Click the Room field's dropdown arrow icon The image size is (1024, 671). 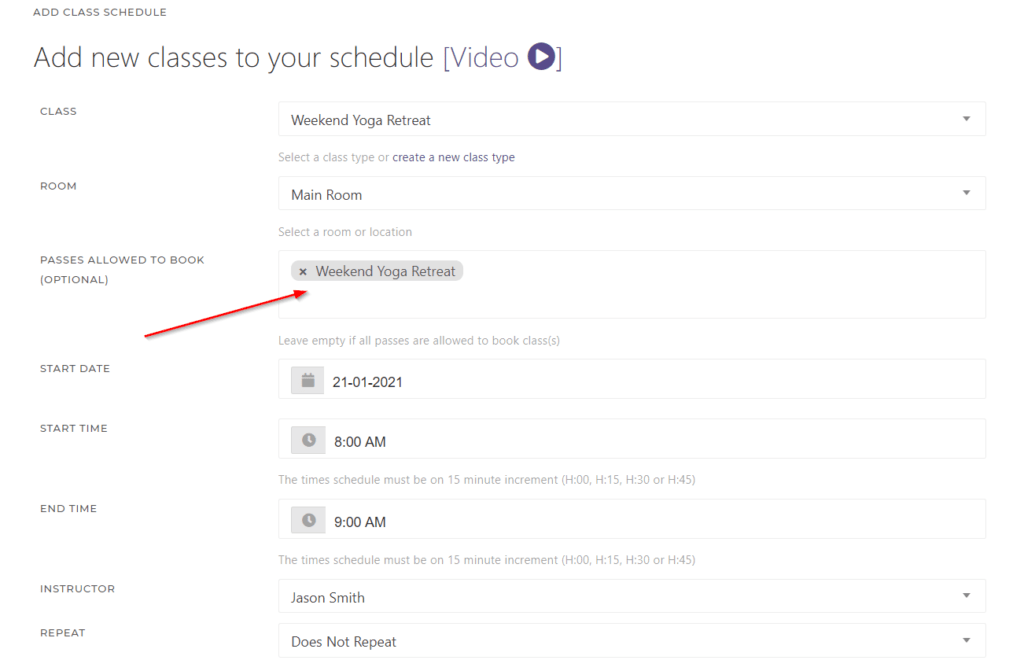967,193
